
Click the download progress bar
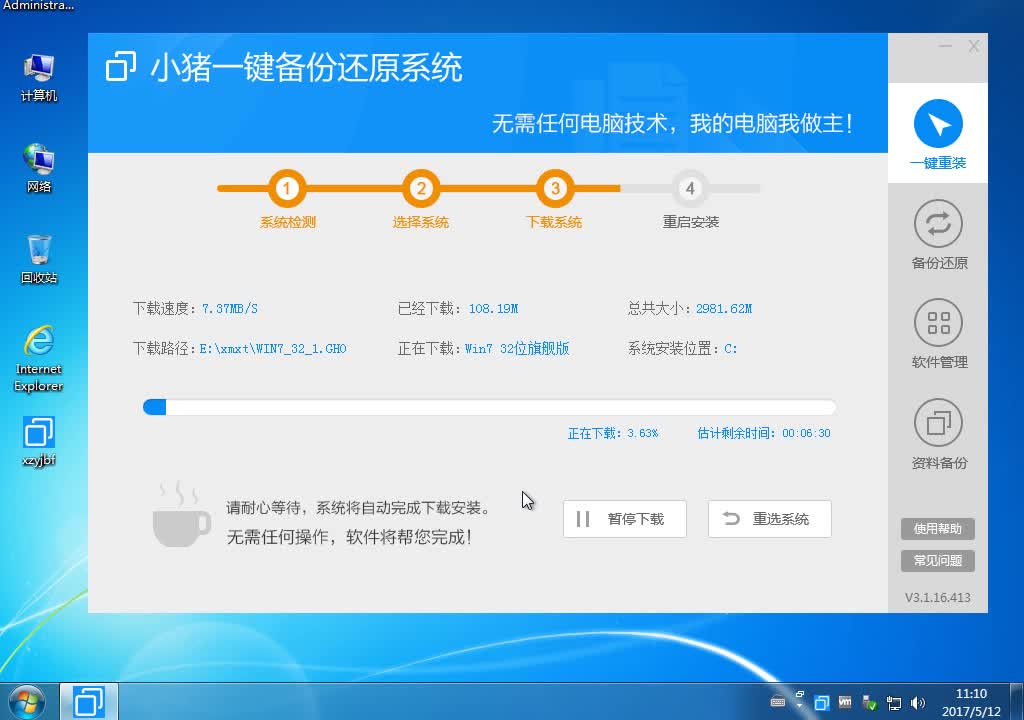click(x=488, y=407)
